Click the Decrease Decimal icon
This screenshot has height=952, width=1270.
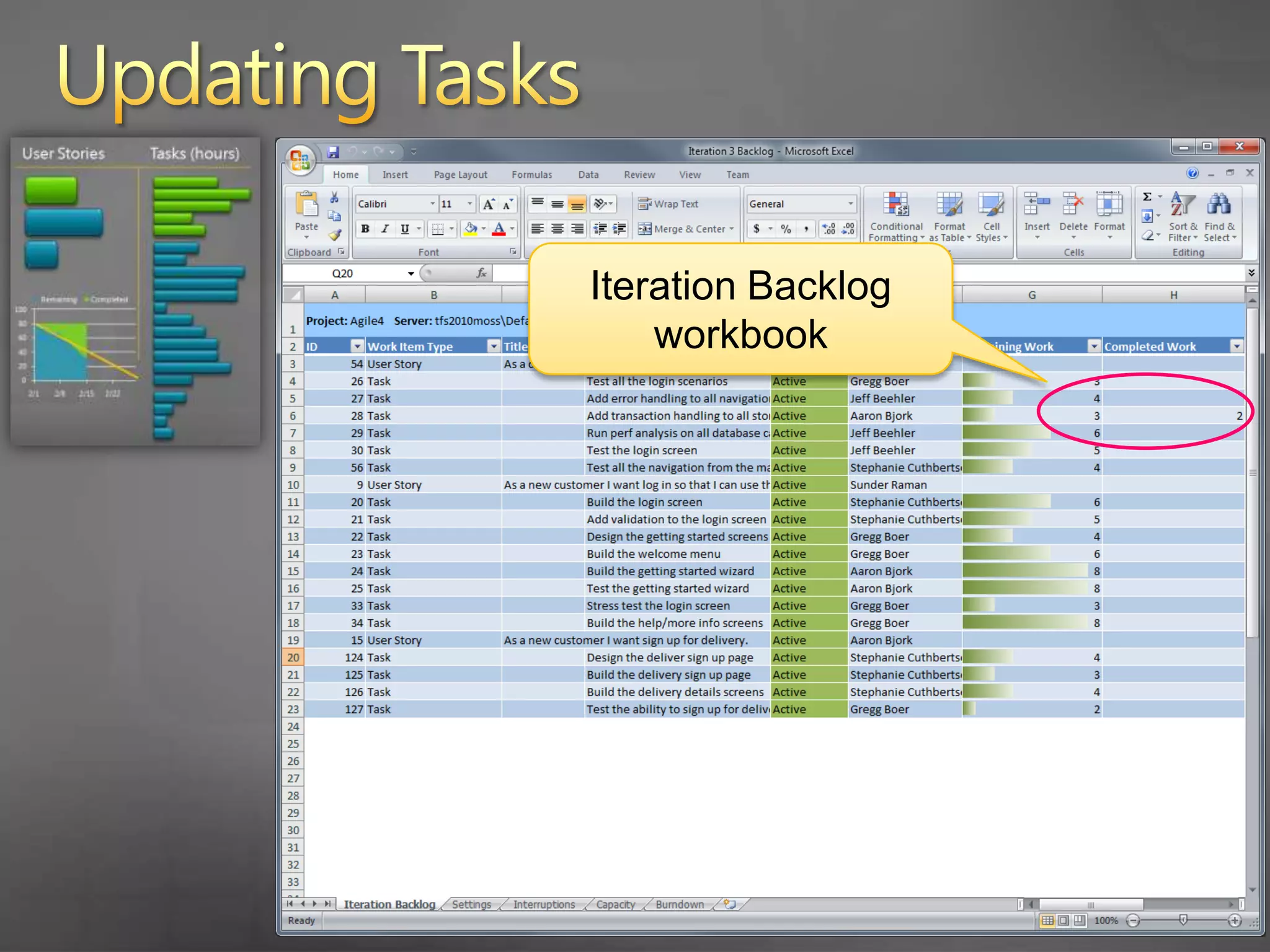pos(848,229)
